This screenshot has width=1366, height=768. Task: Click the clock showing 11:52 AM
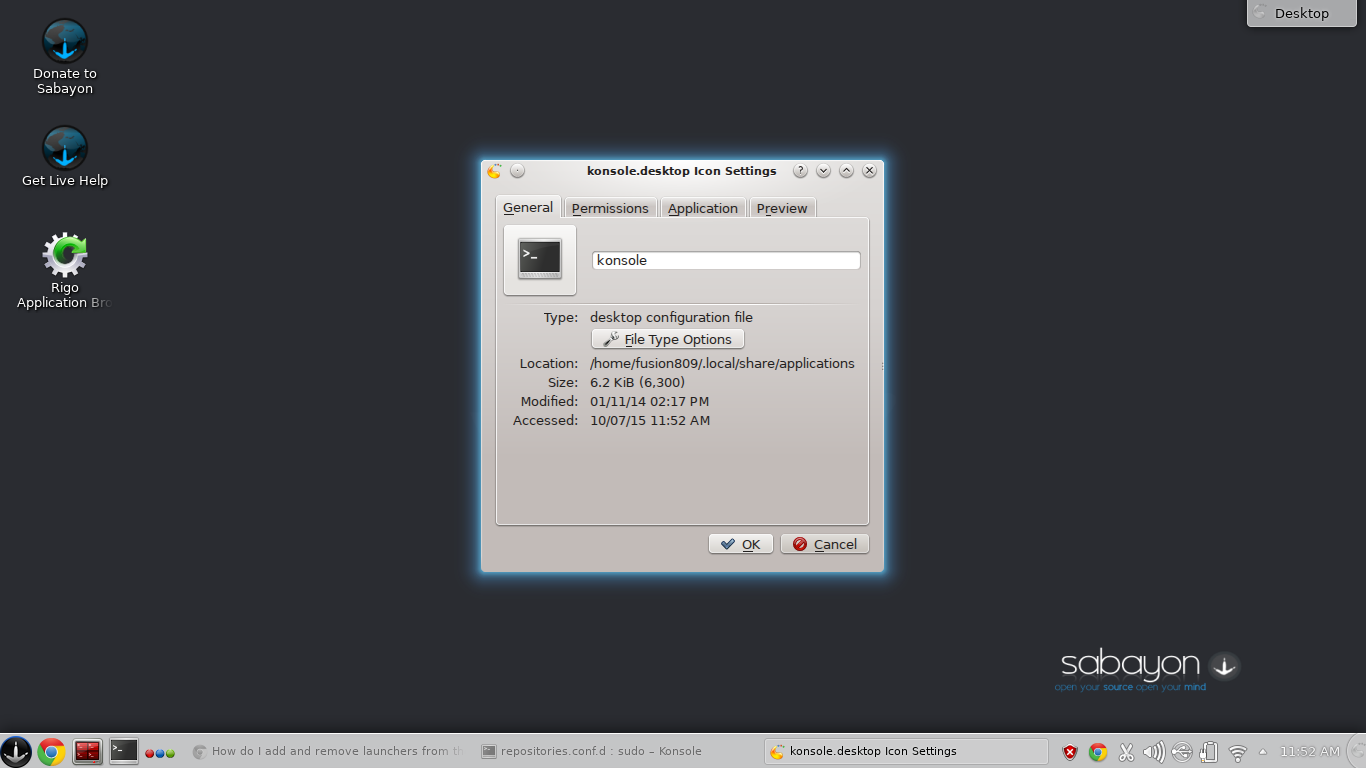click(x=1310, y=751)
